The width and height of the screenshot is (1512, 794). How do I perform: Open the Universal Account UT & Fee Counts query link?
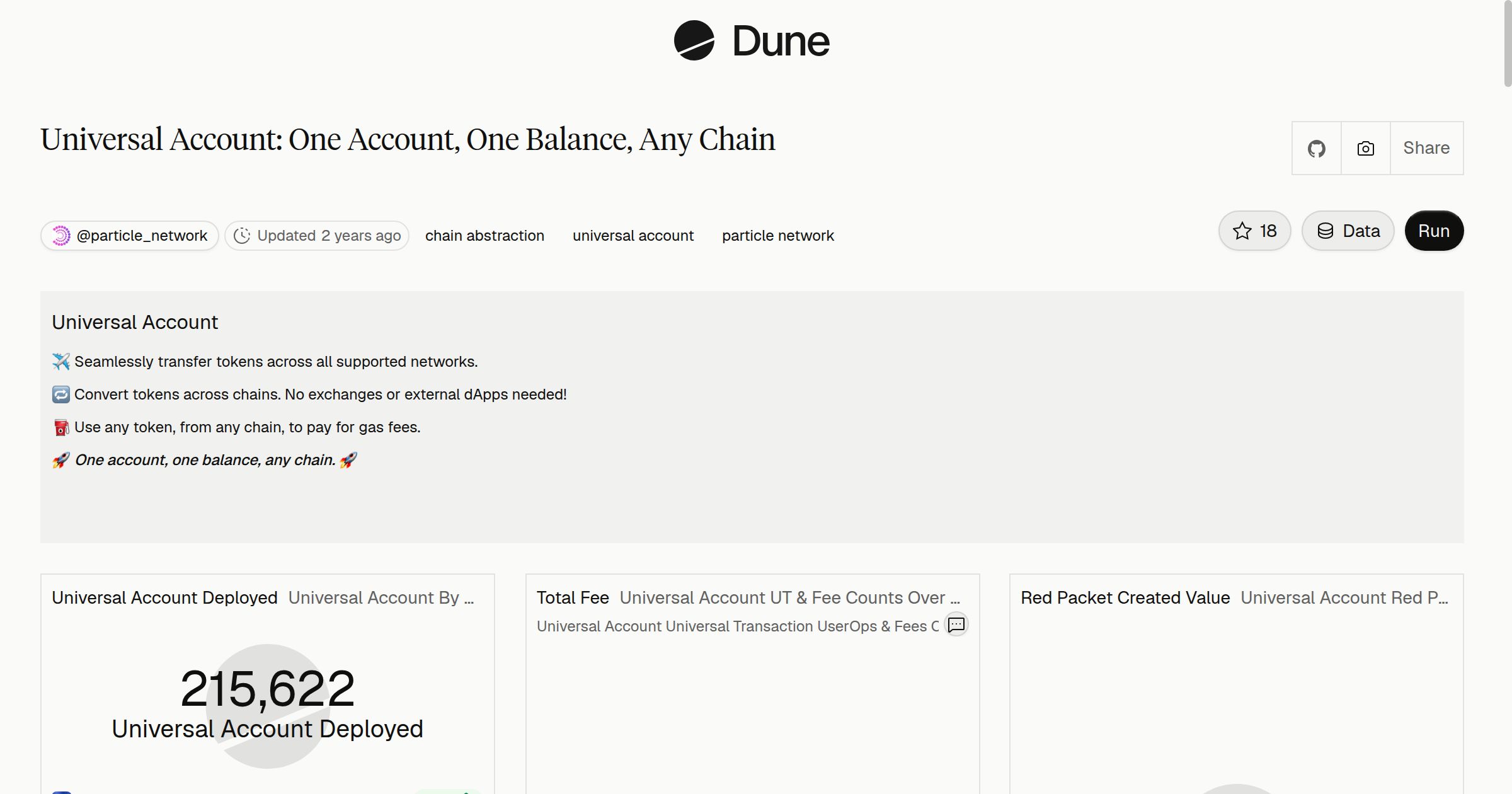tap(790, 597)
